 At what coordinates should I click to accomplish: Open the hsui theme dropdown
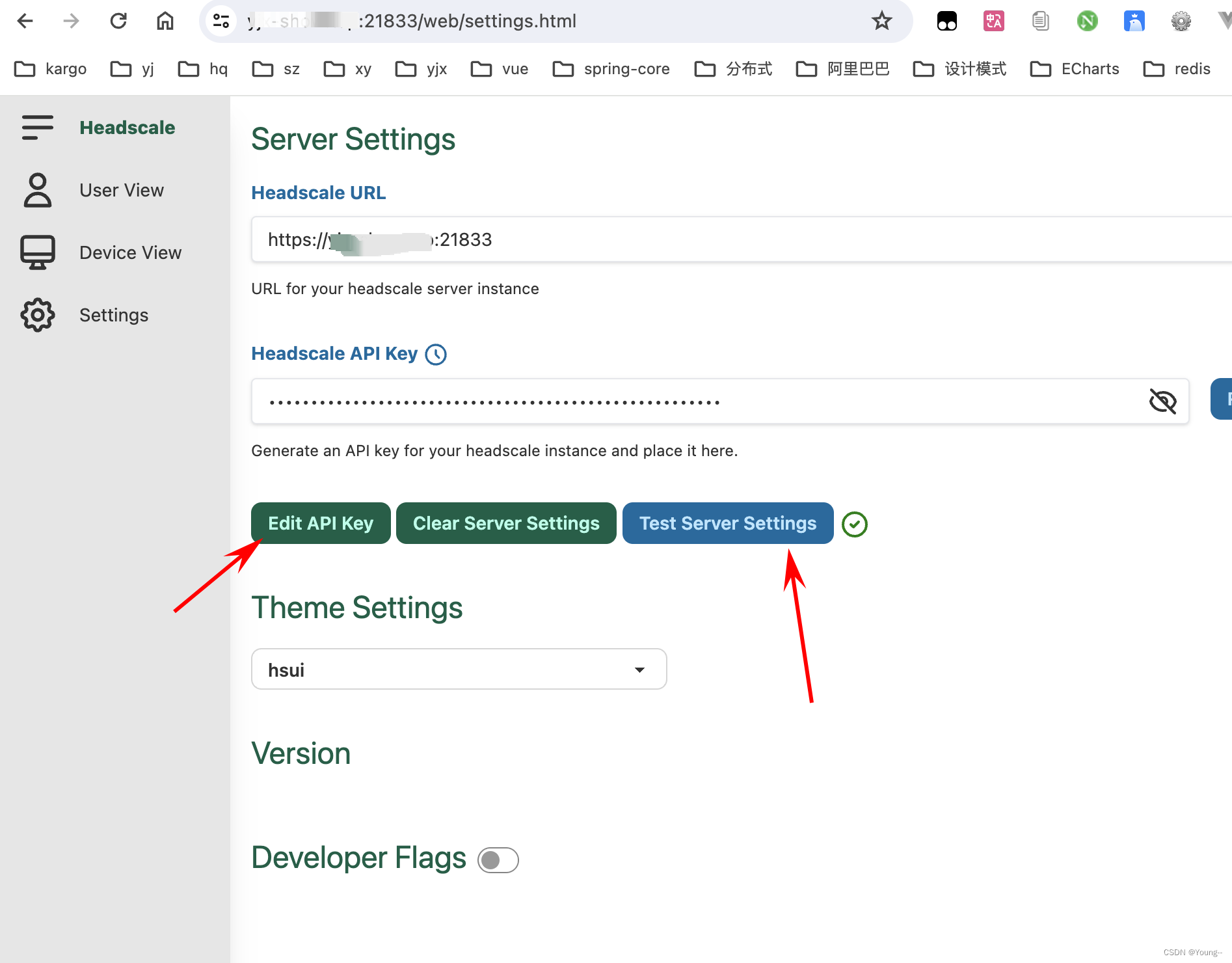[459, 669]
